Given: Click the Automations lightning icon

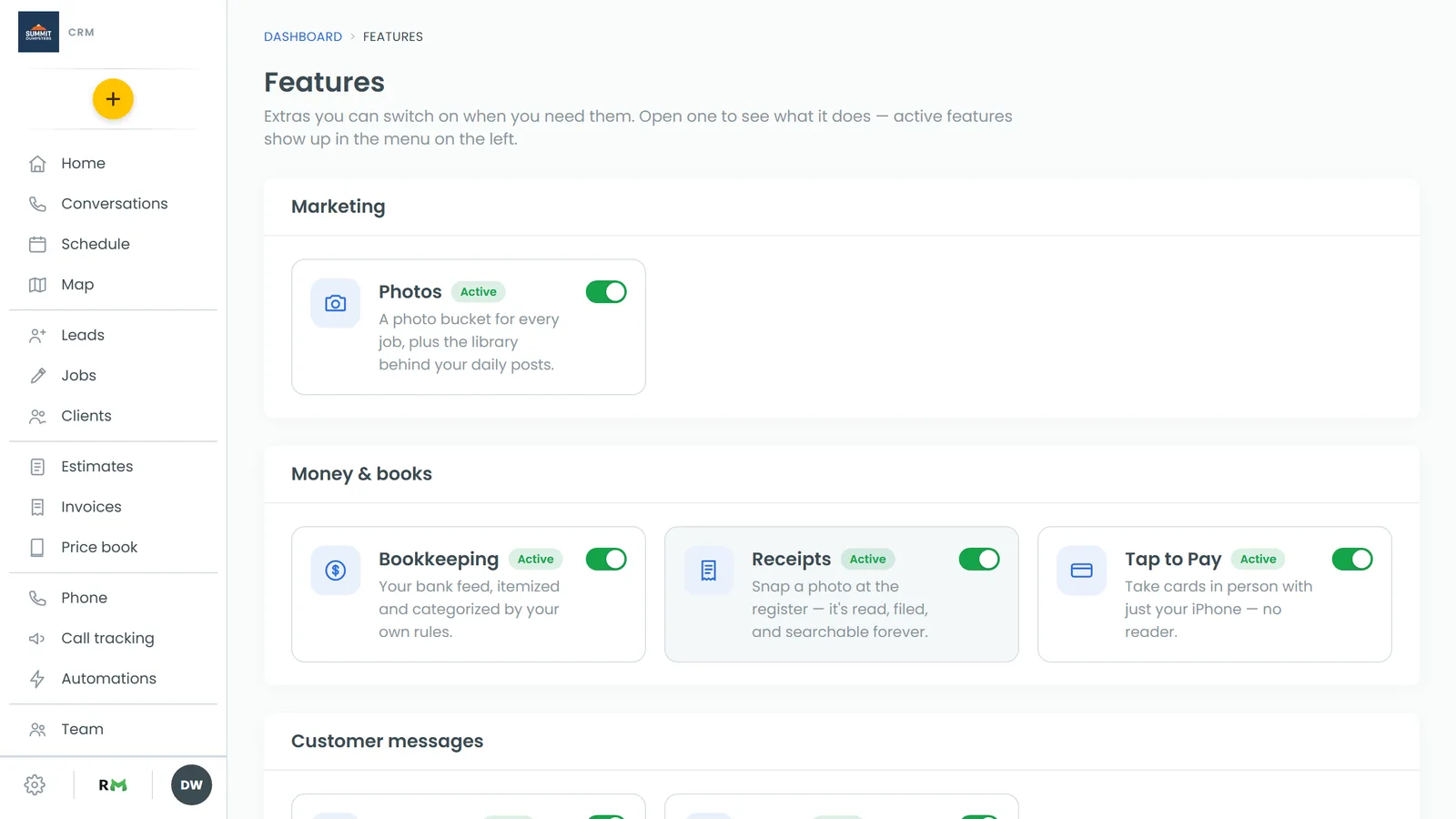Looking at the screenshot, I should [37, 679].
